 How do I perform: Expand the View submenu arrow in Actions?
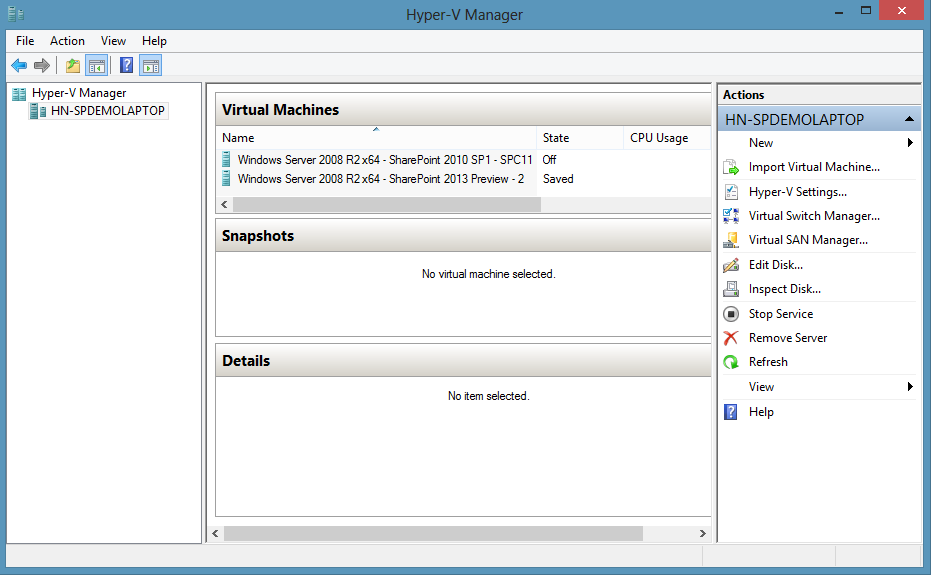(910, 387)
